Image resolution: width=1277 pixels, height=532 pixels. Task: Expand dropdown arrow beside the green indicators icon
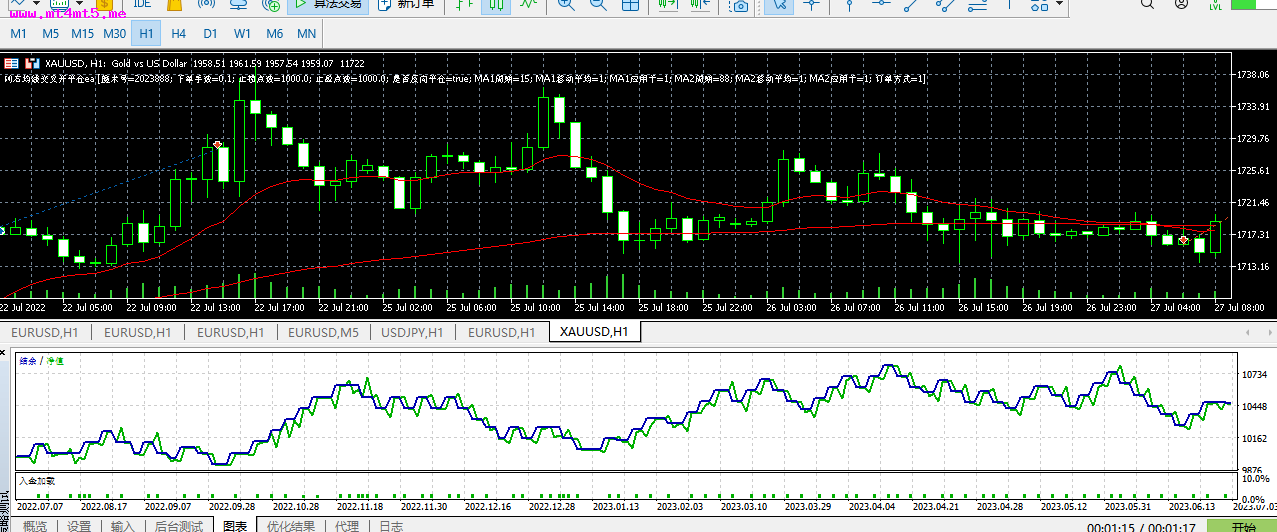[77, 4]
